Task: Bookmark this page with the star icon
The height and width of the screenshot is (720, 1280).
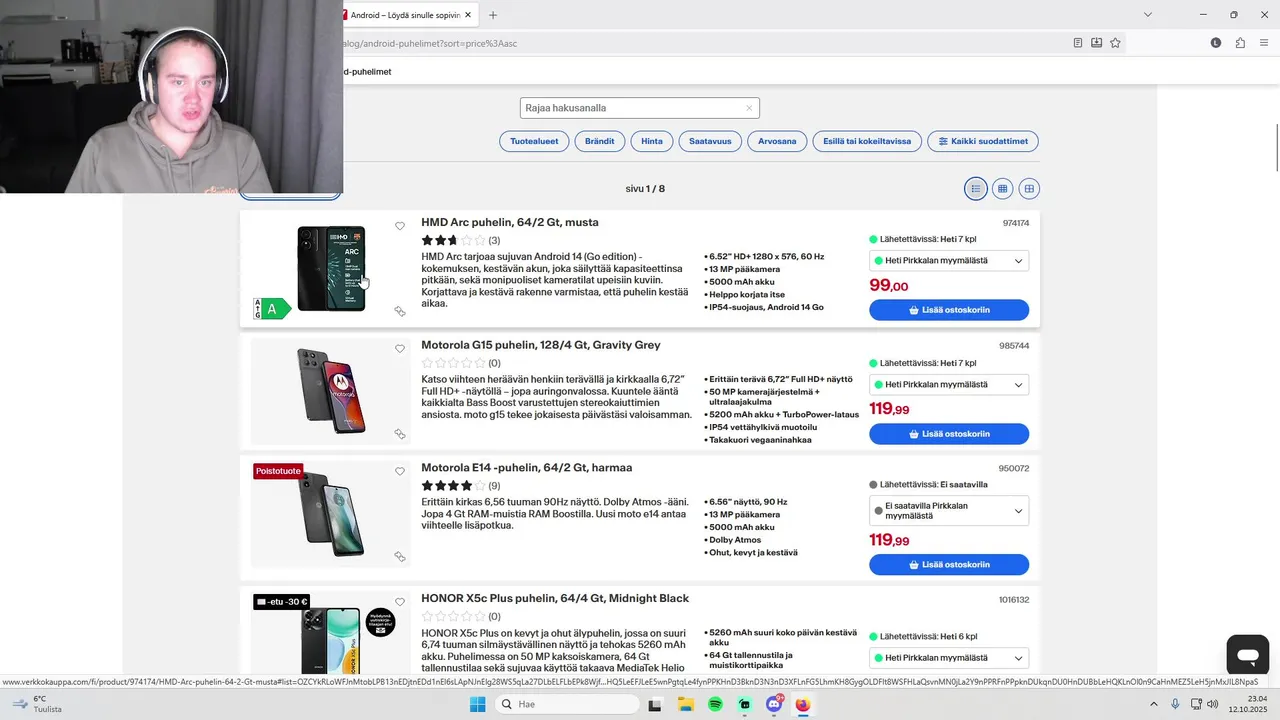Action: (1115, 43)
